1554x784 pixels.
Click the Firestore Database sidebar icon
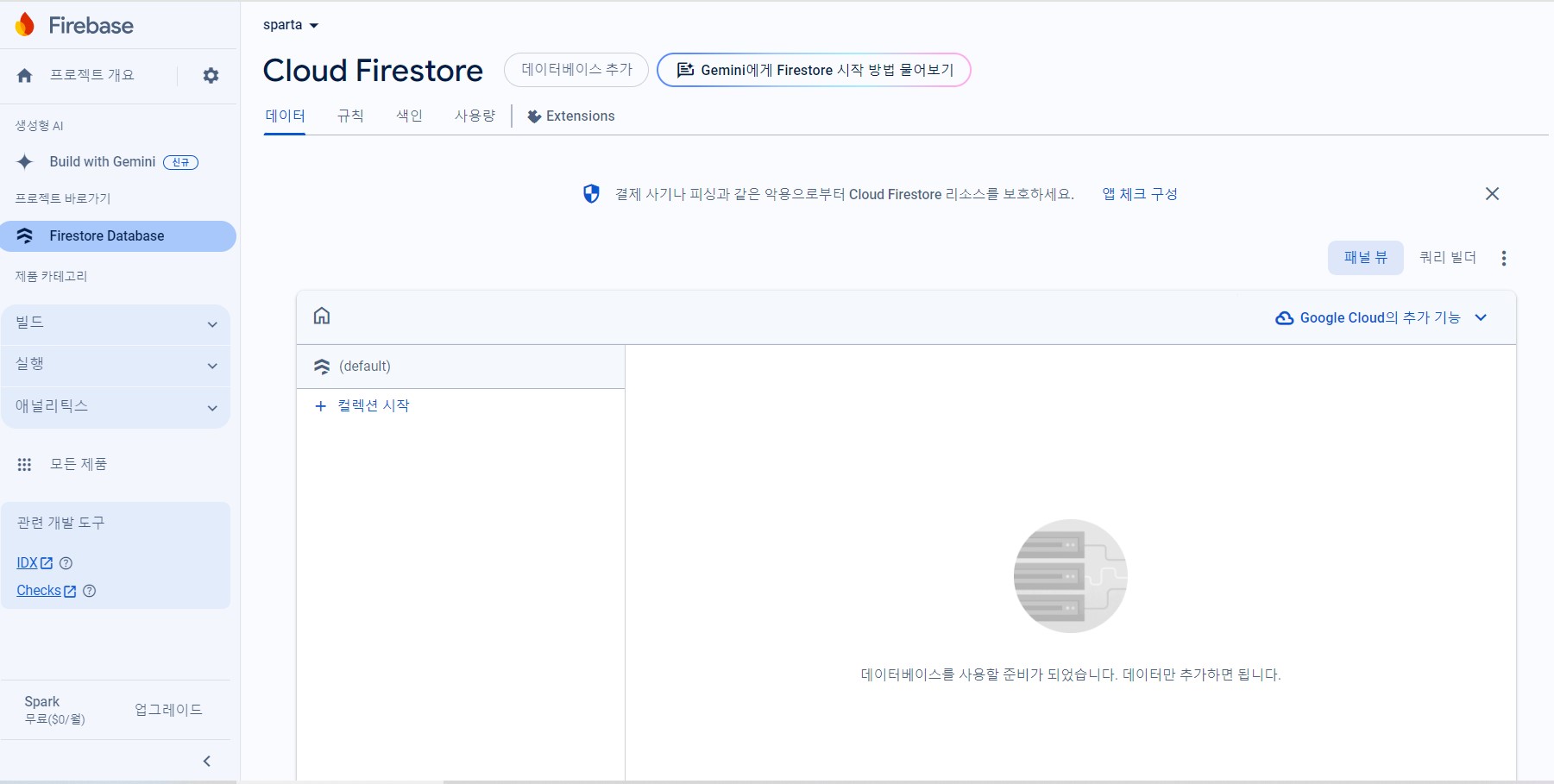click(x=25, y=236)
